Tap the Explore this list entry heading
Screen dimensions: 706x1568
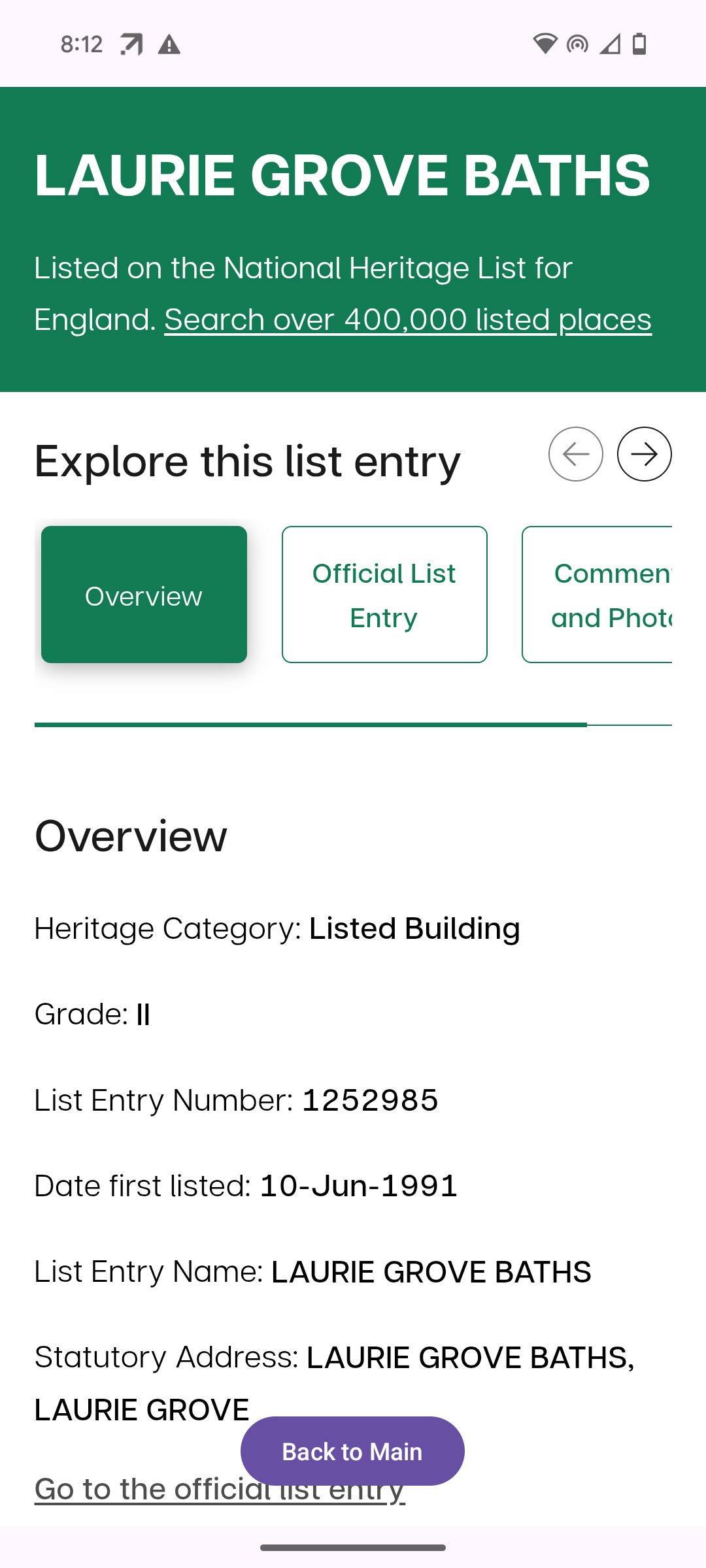tap(248, 461)
